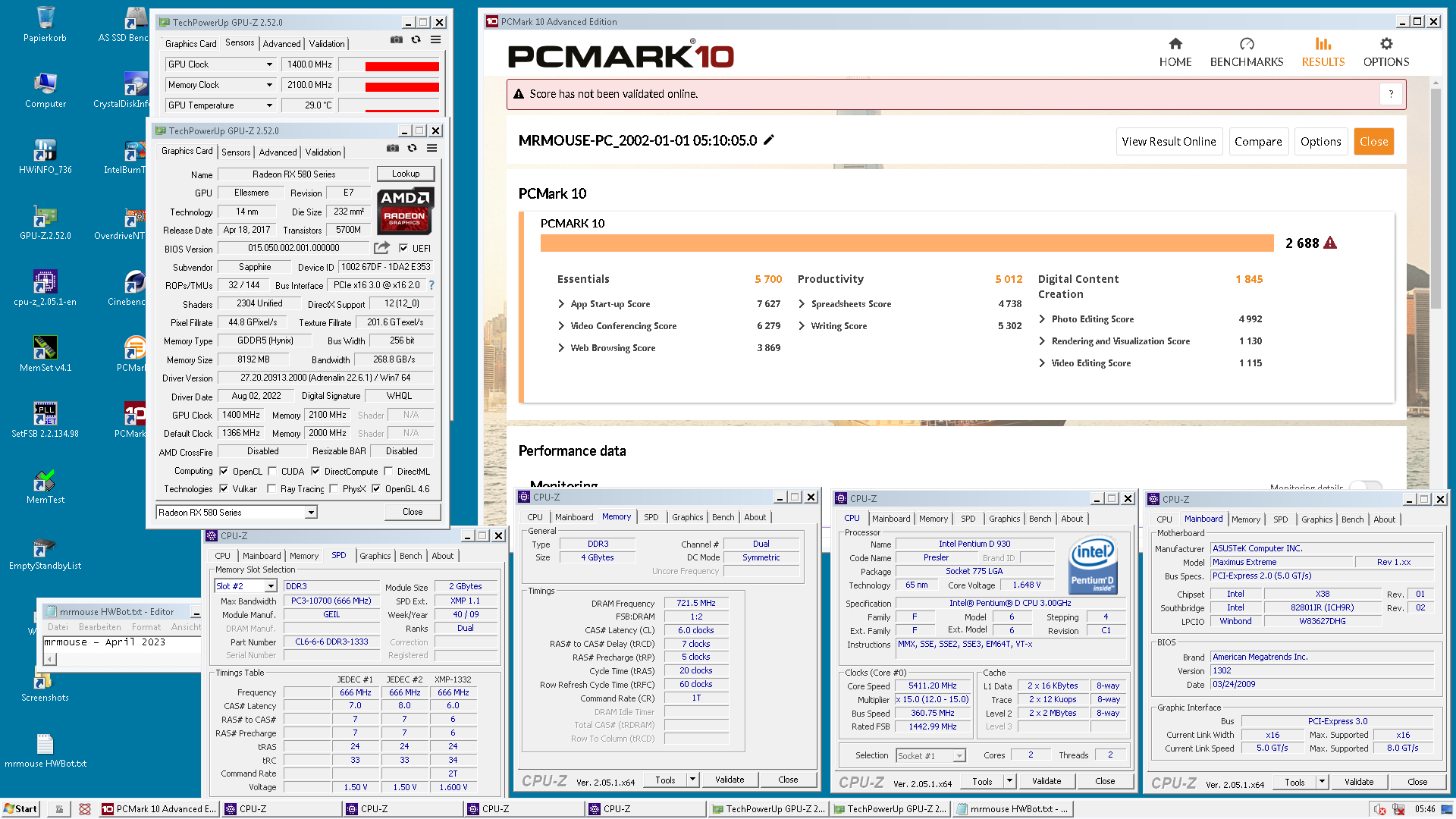Viewport: 1456px width, 819px height.
Task: Toggle DirectML checkbox in GPU-Z
Action: (x=388, y=471)
